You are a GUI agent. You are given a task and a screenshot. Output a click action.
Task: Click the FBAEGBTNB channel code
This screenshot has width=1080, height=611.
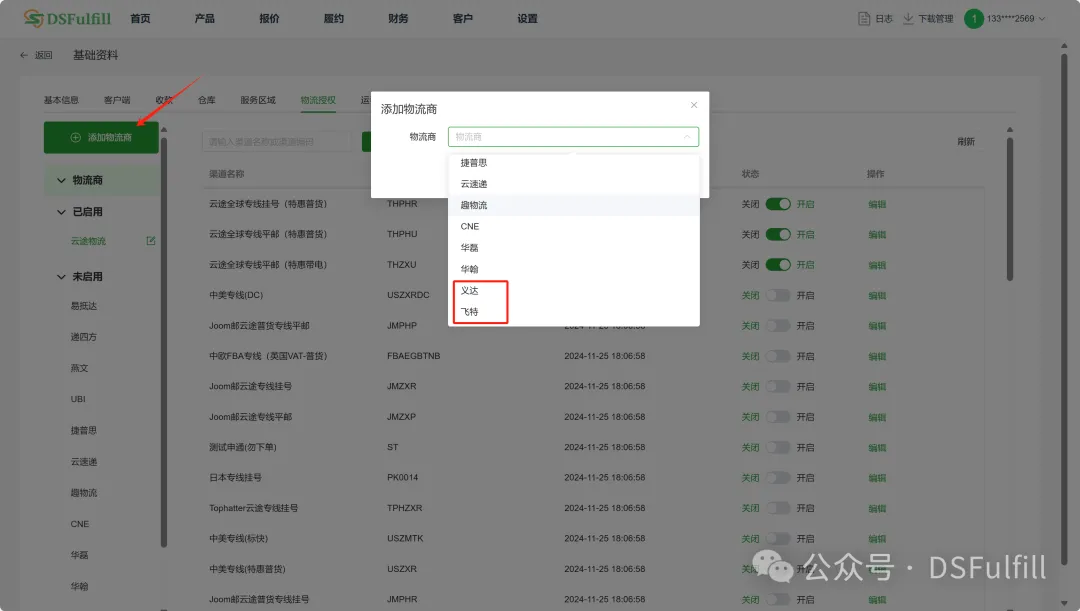coord(413,356)
